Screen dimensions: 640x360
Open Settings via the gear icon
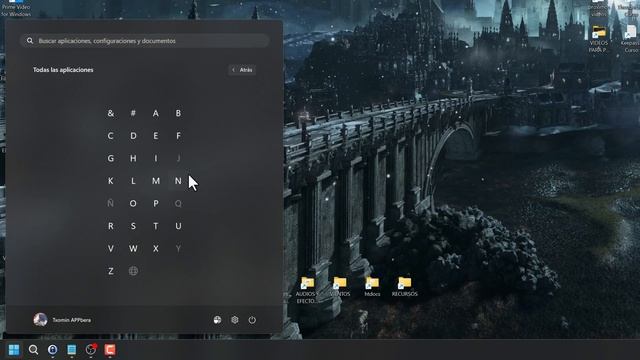pos(235,320)
